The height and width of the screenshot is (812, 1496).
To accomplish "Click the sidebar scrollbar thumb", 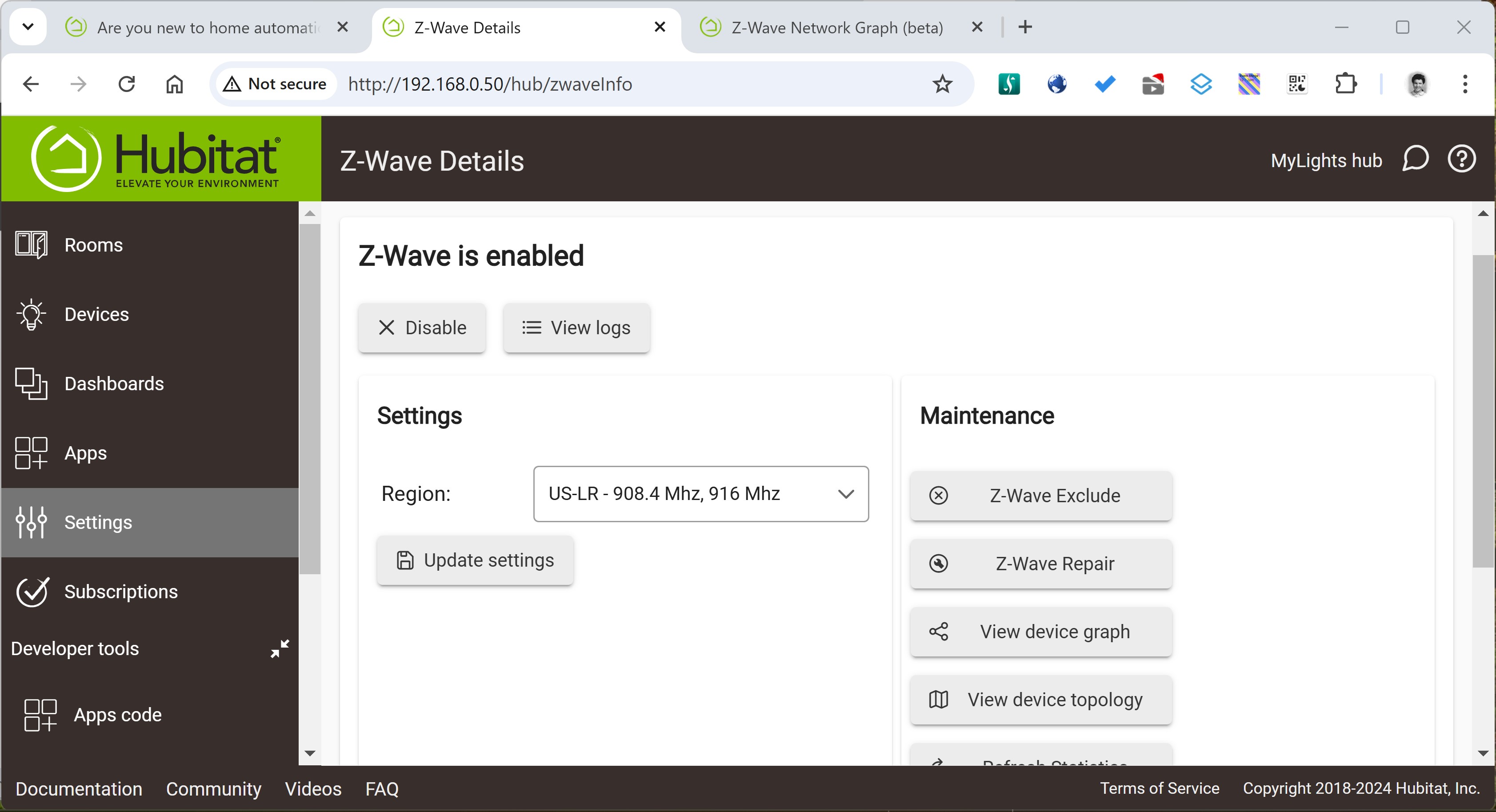I will click(x=310, y=399).
